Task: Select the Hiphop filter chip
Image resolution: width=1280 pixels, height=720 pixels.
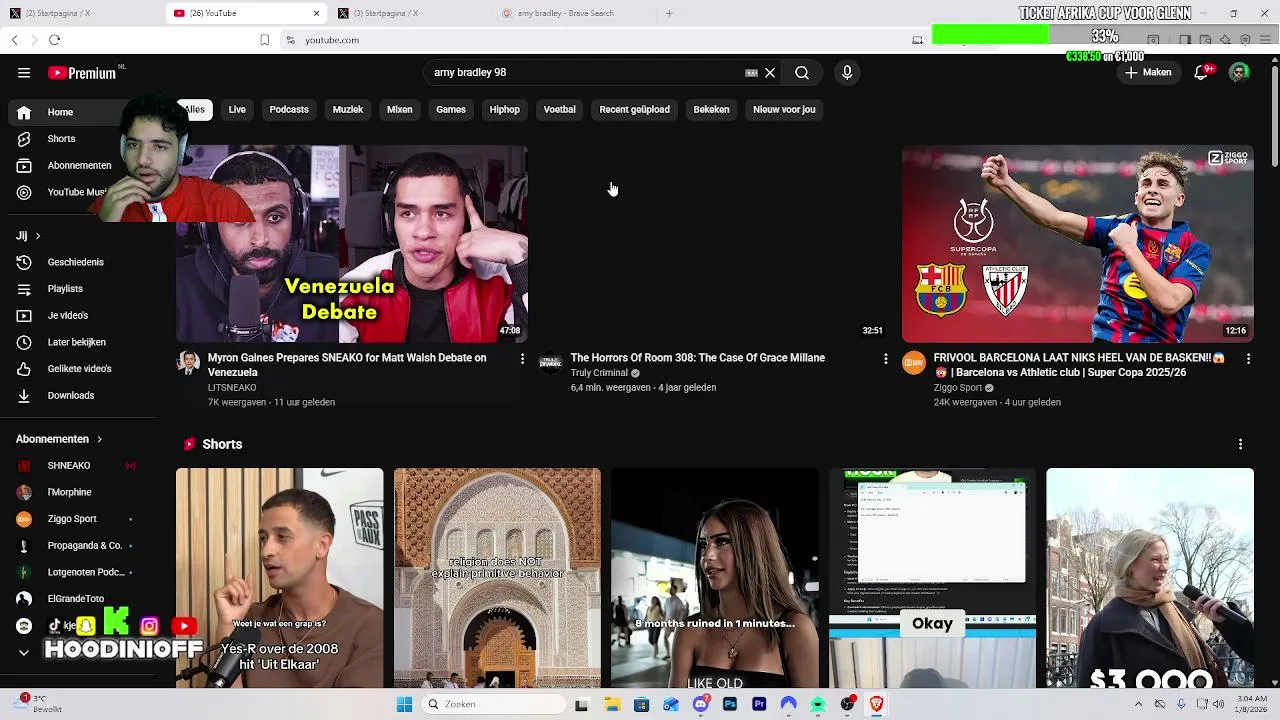Action: point(505,110)
